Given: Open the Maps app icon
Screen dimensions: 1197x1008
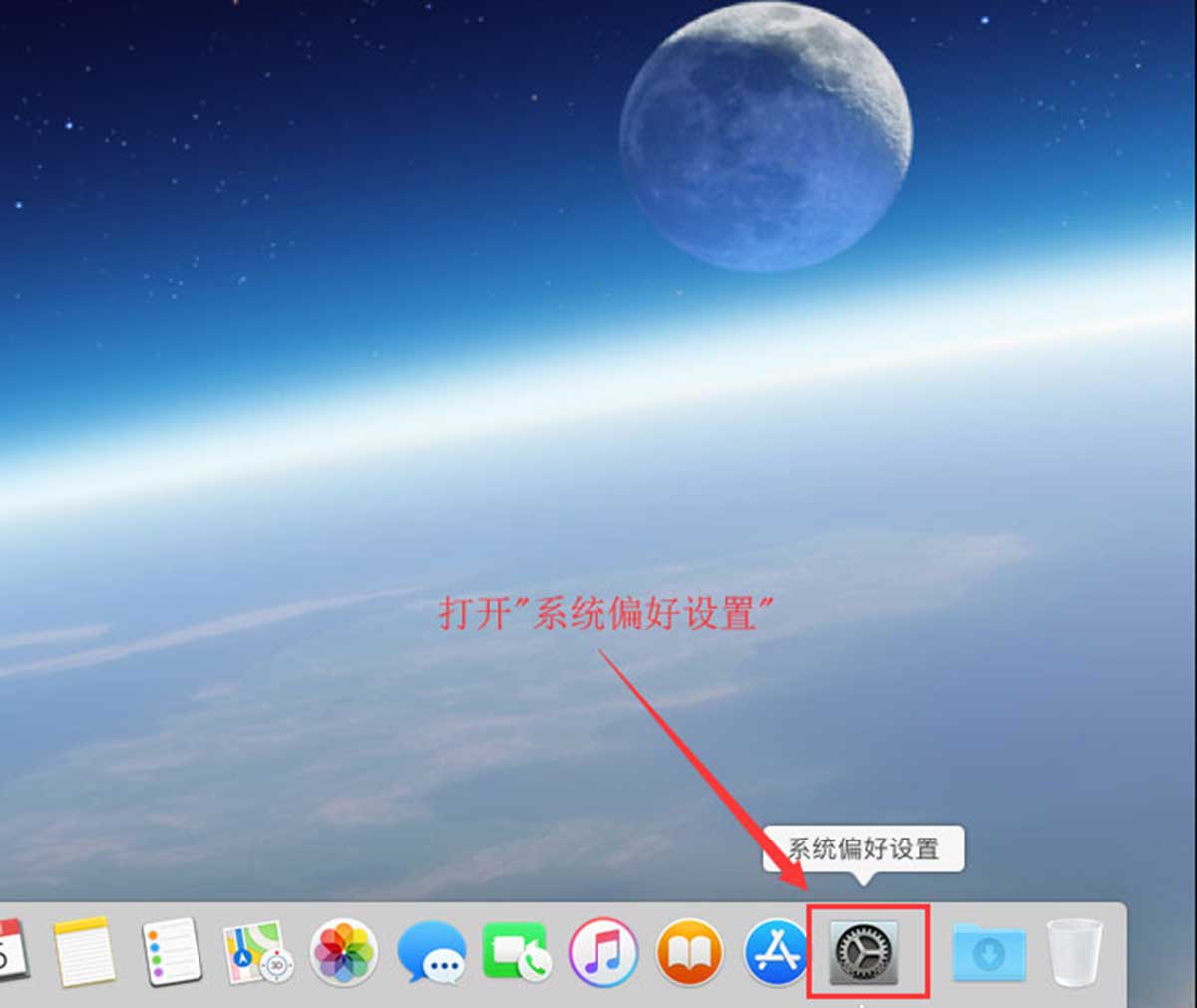Looking at the screenshot, I should 258,952.
